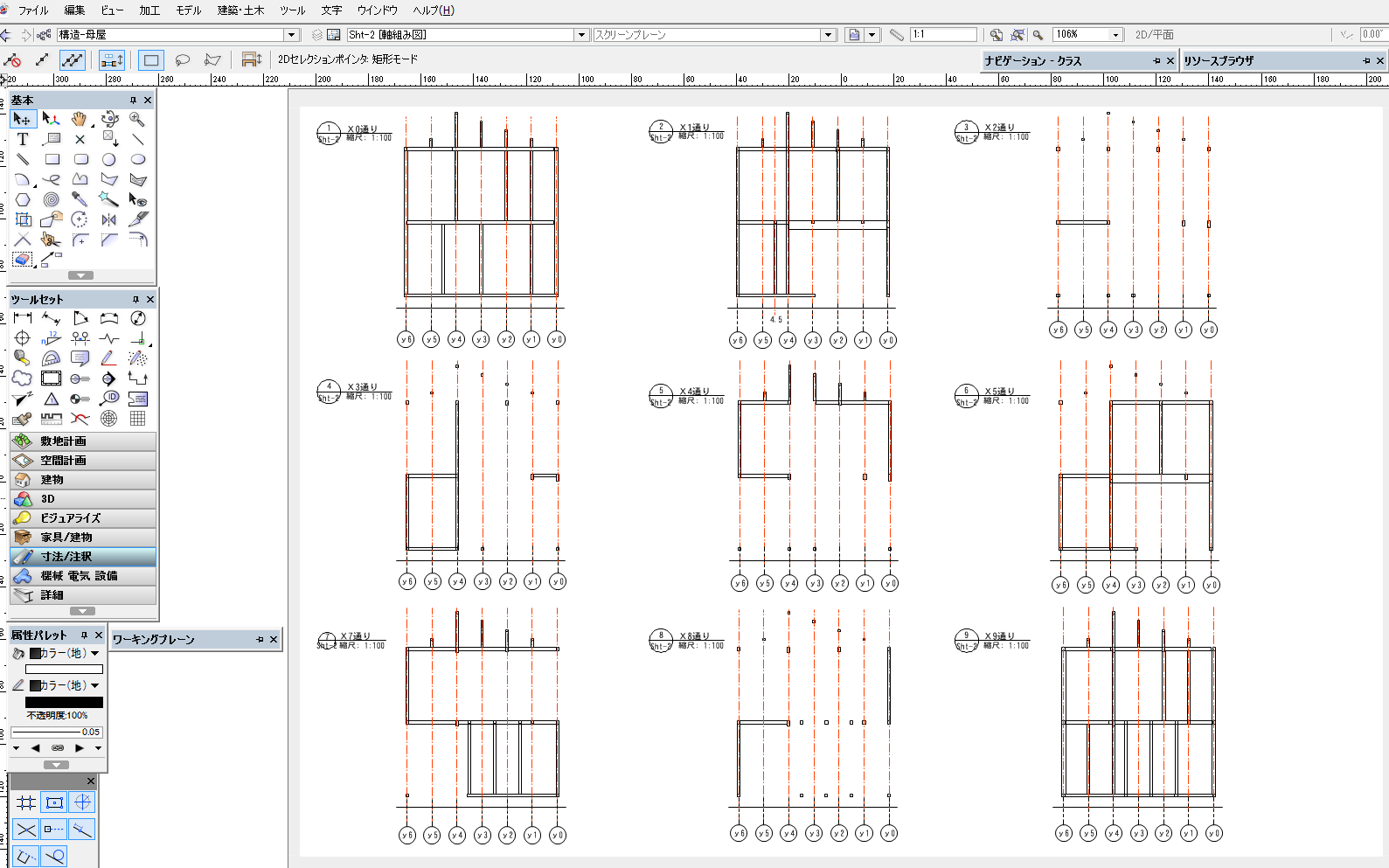This screenshot has height=868, width=1389.
Task: Select the Eyedropper tool
Action: tap(80, 199)
